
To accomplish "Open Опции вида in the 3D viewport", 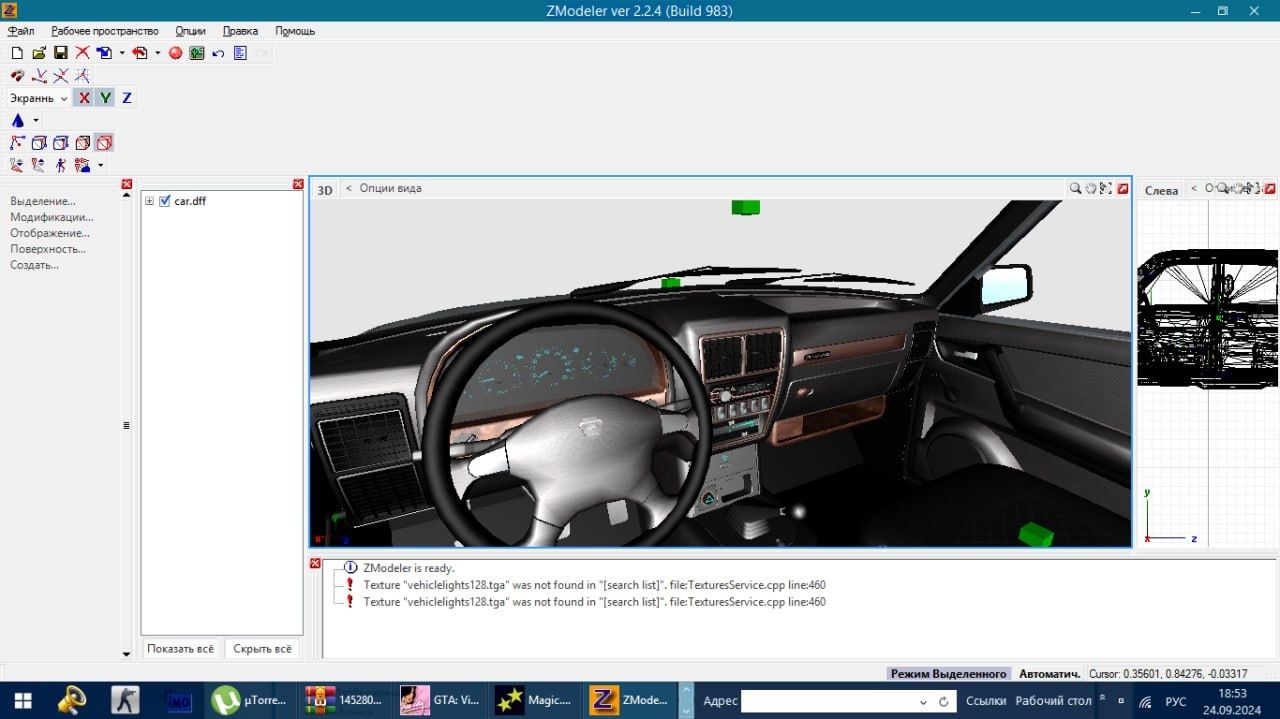I will pos(390,188).
